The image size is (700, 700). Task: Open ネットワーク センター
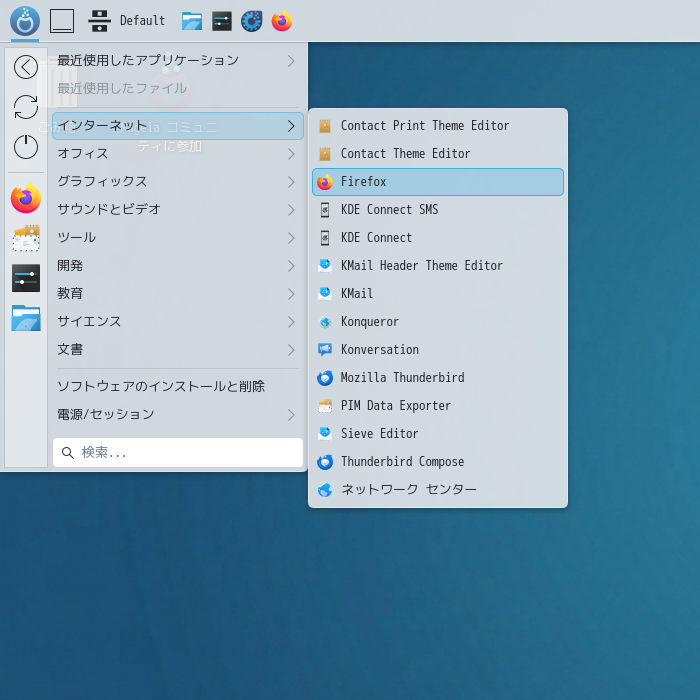(438, 490)
